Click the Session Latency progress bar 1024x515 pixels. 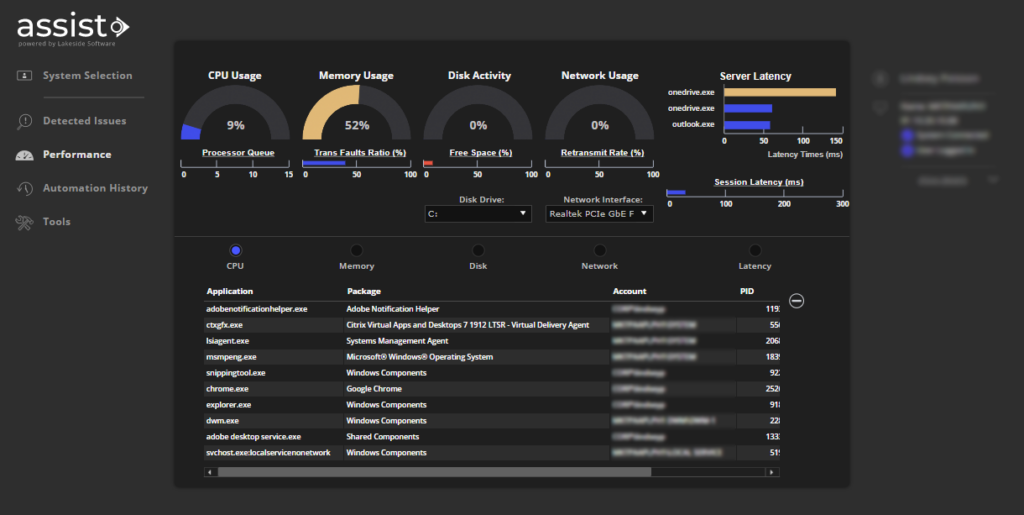[676, 193]
